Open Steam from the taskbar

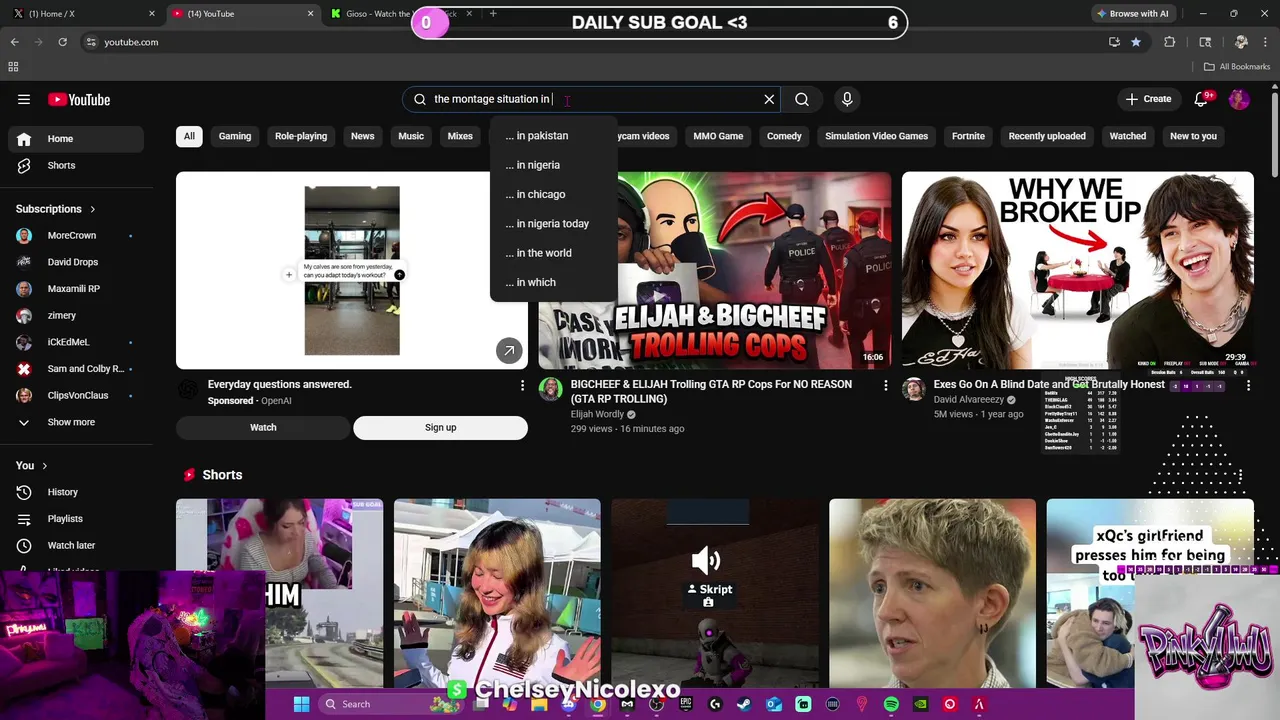744,704
